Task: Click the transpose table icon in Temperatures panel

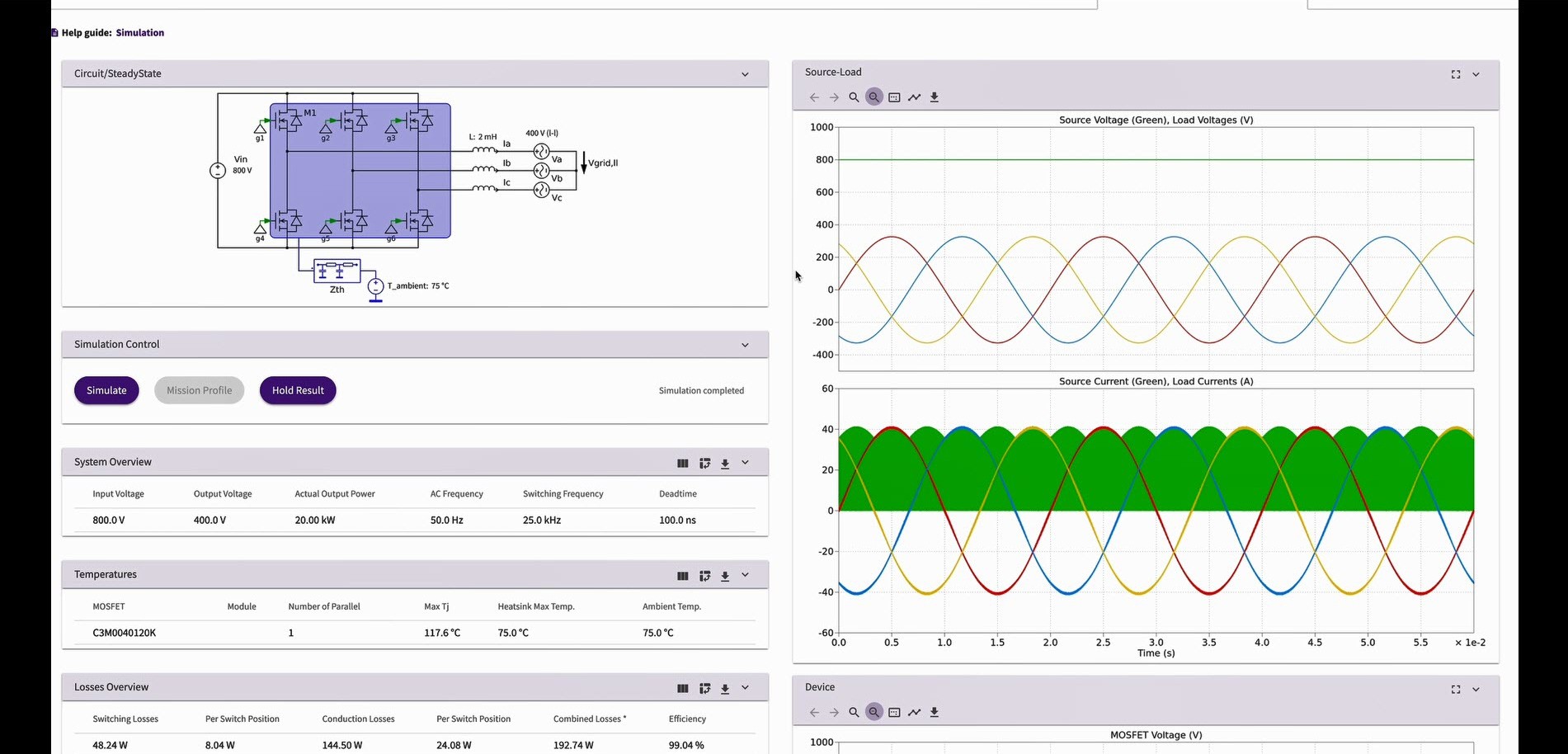Action: [x=705, y=575]
